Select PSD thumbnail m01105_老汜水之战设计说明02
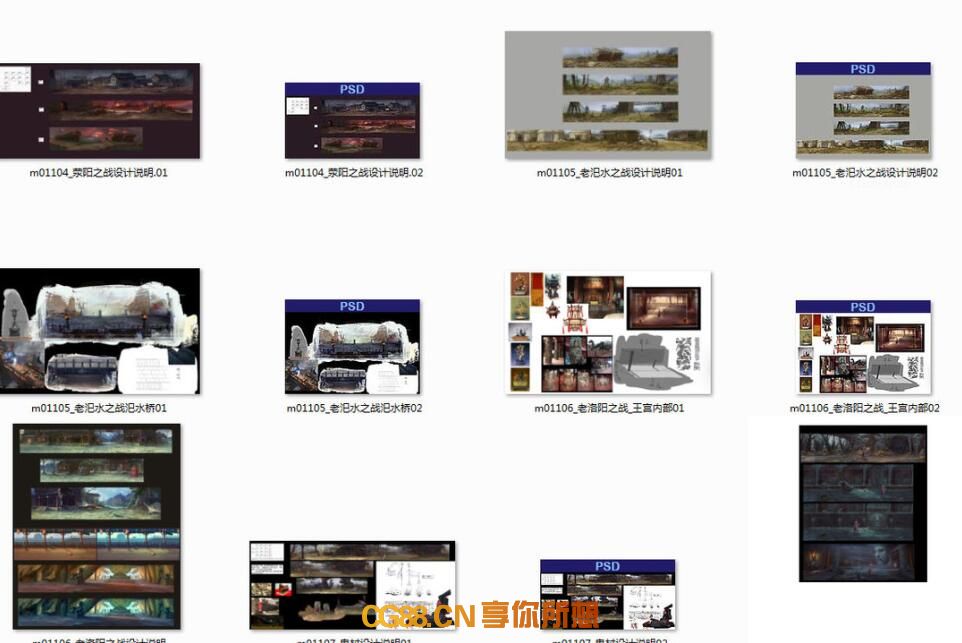This screenshot has width=962, height=643. (863, 109)
